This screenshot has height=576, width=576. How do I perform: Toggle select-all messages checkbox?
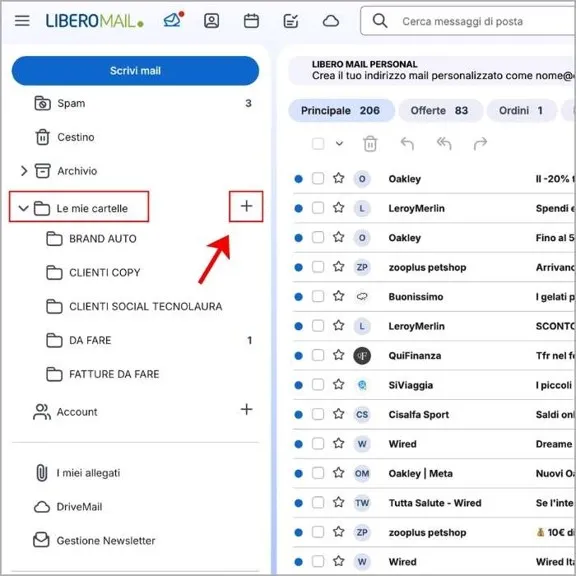pos(318,144)
